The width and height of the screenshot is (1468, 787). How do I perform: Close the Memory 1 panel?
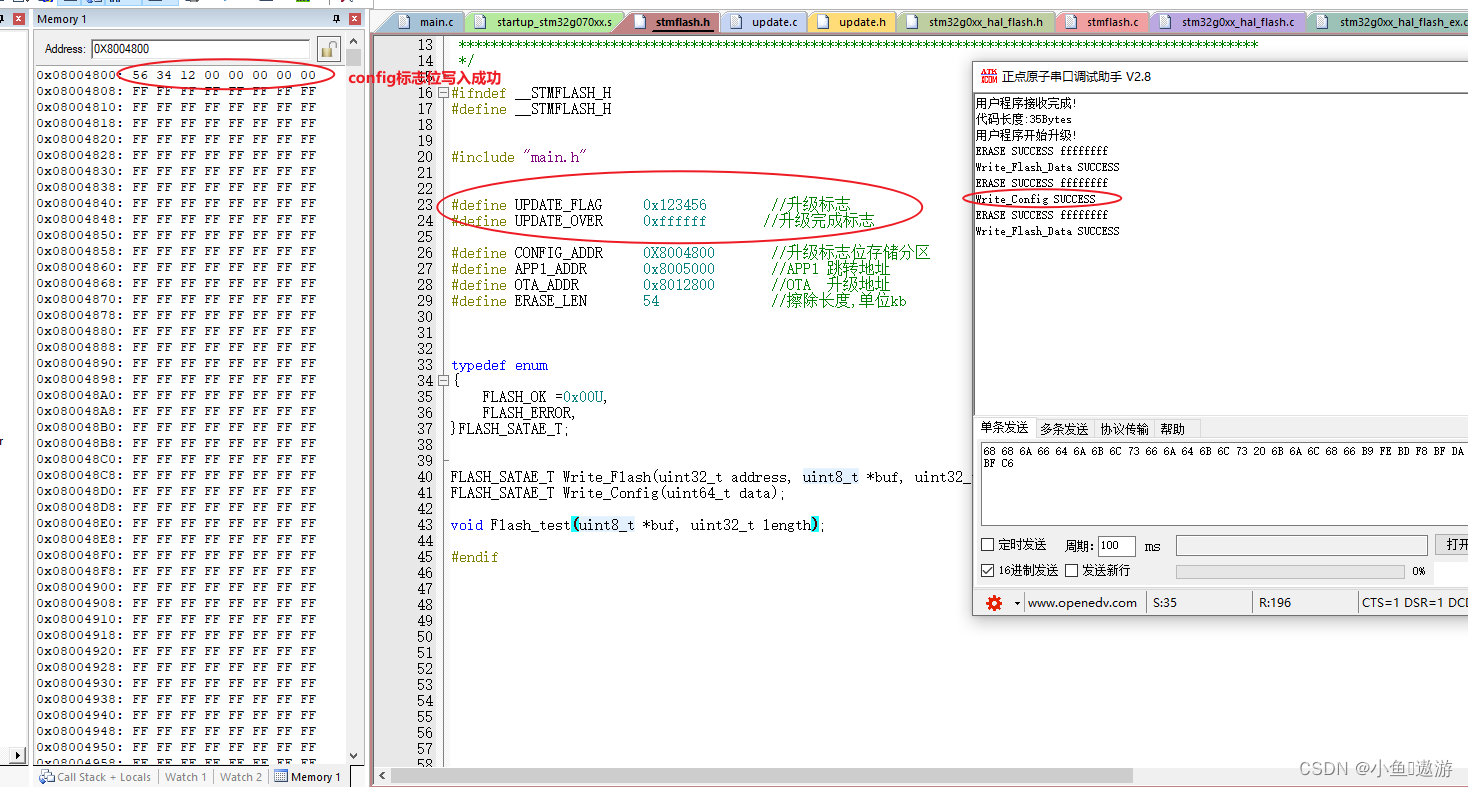pyautogui.click(x=354, y=19)
